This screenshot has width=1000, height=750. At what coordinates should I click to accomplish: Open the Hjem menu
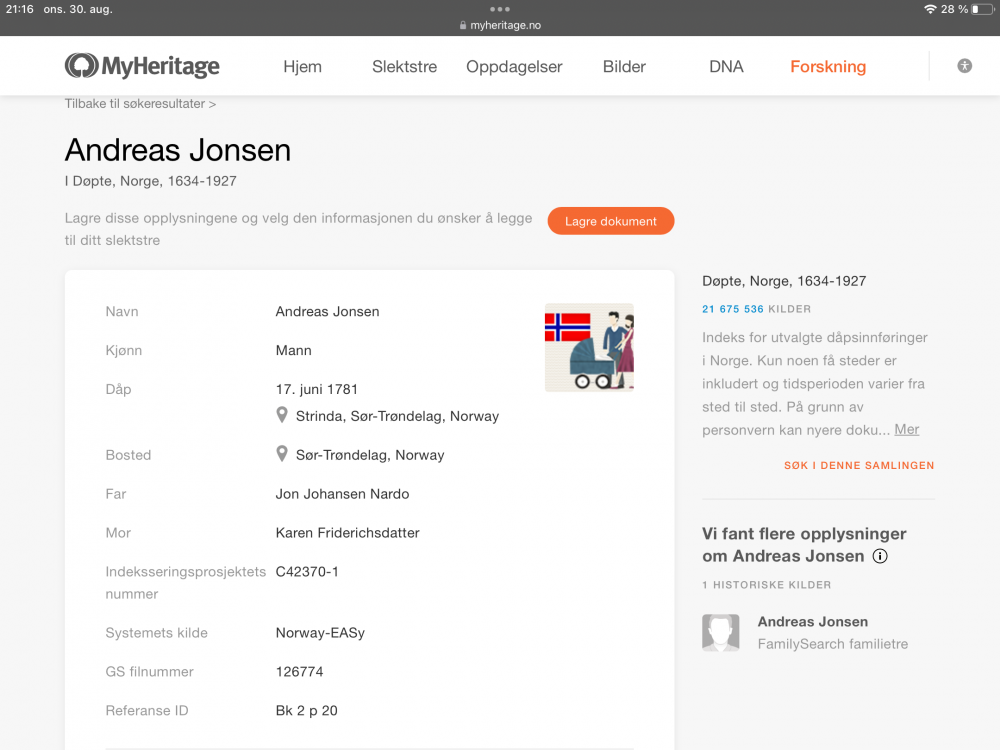[302, 67]
